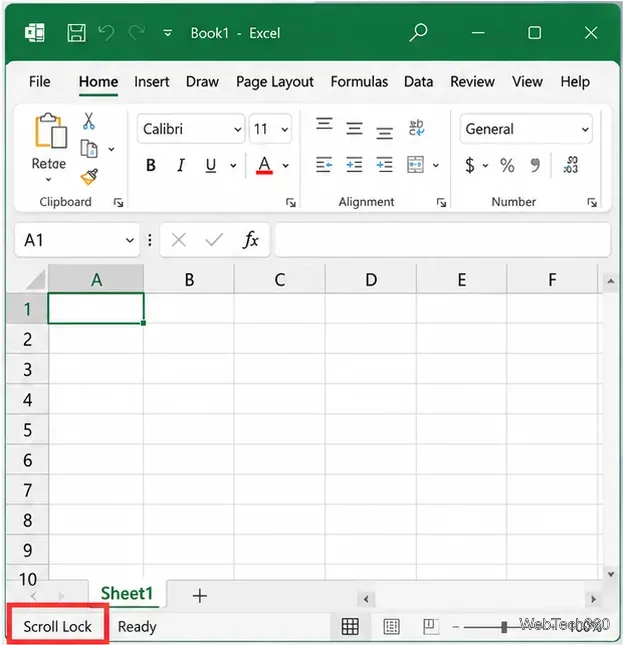Open Font group dialog launcher
The height and width of the screenshot is (645, 623).
pos(291,202)
